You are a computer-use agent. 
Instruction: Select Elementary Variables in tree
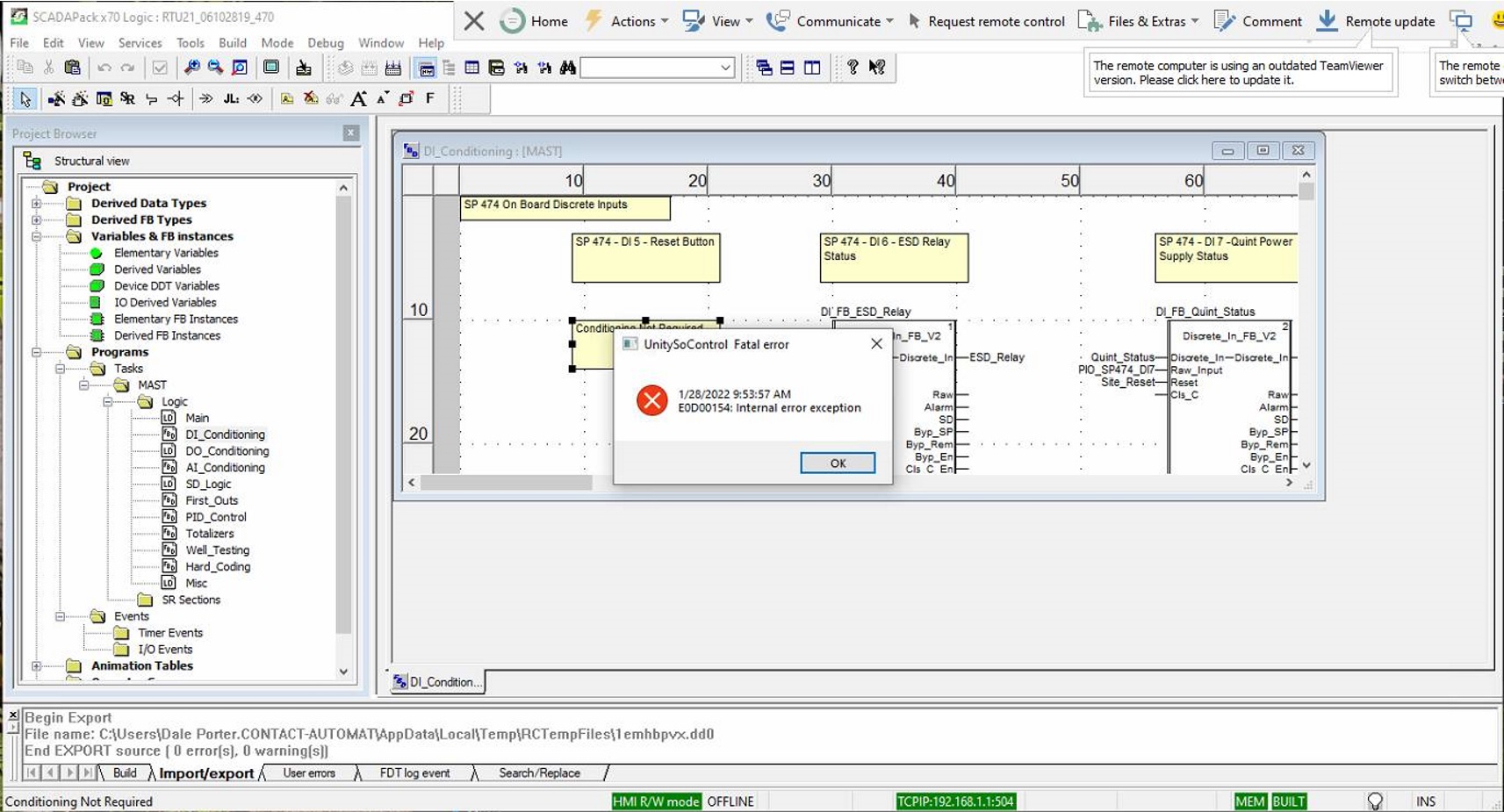[x=166, y=253]
